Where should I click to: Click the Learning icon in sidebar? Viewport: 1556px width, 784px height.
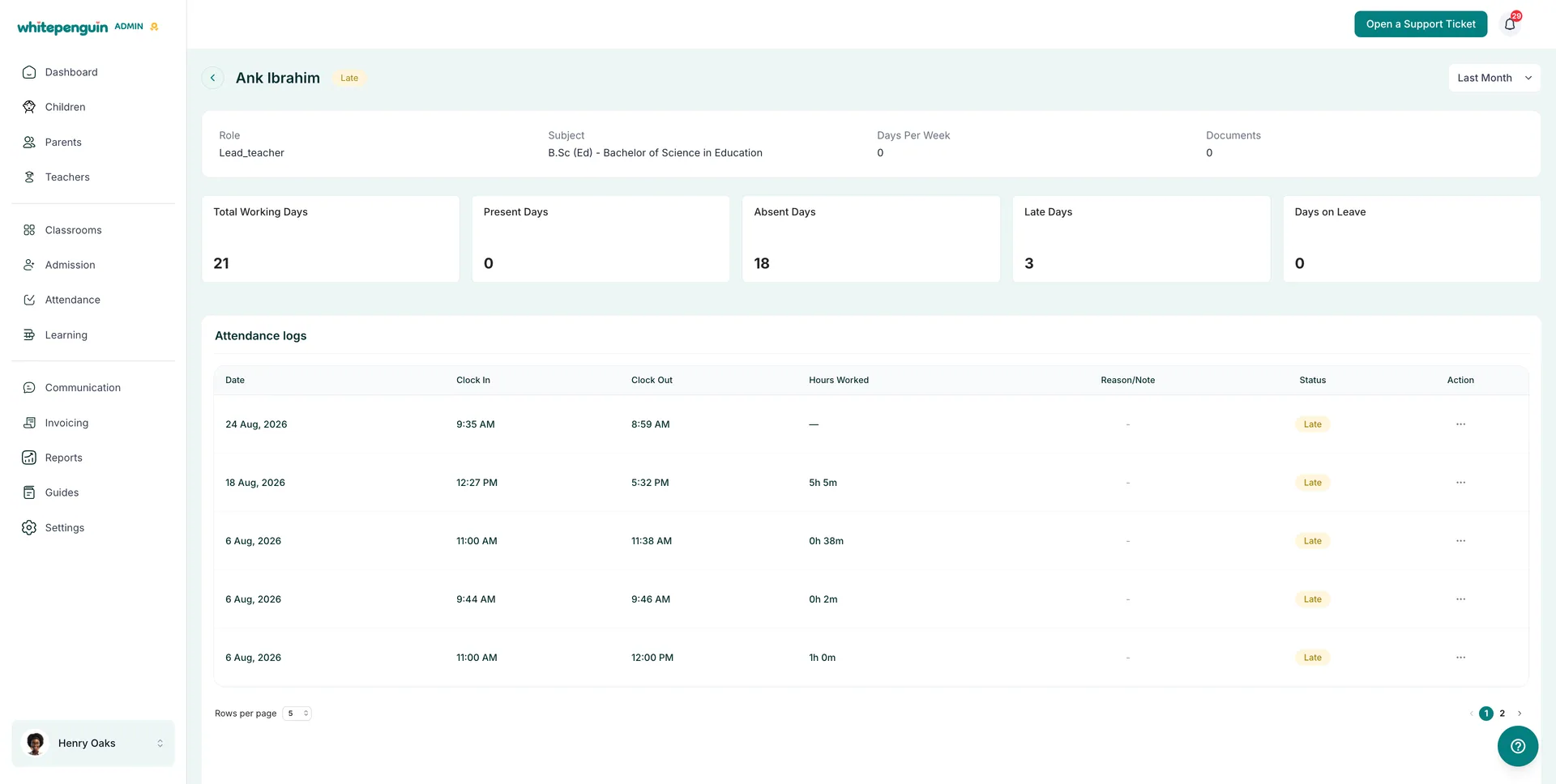coord(29,334)
